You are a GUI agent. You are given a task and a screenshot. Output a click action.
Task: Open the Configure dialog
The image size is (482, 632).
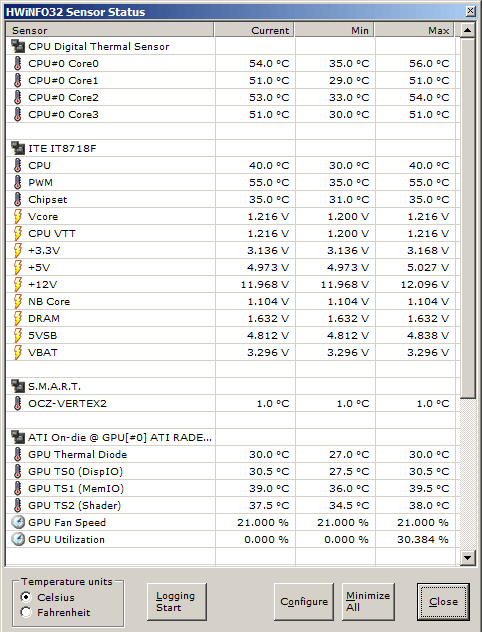point(304,602)
